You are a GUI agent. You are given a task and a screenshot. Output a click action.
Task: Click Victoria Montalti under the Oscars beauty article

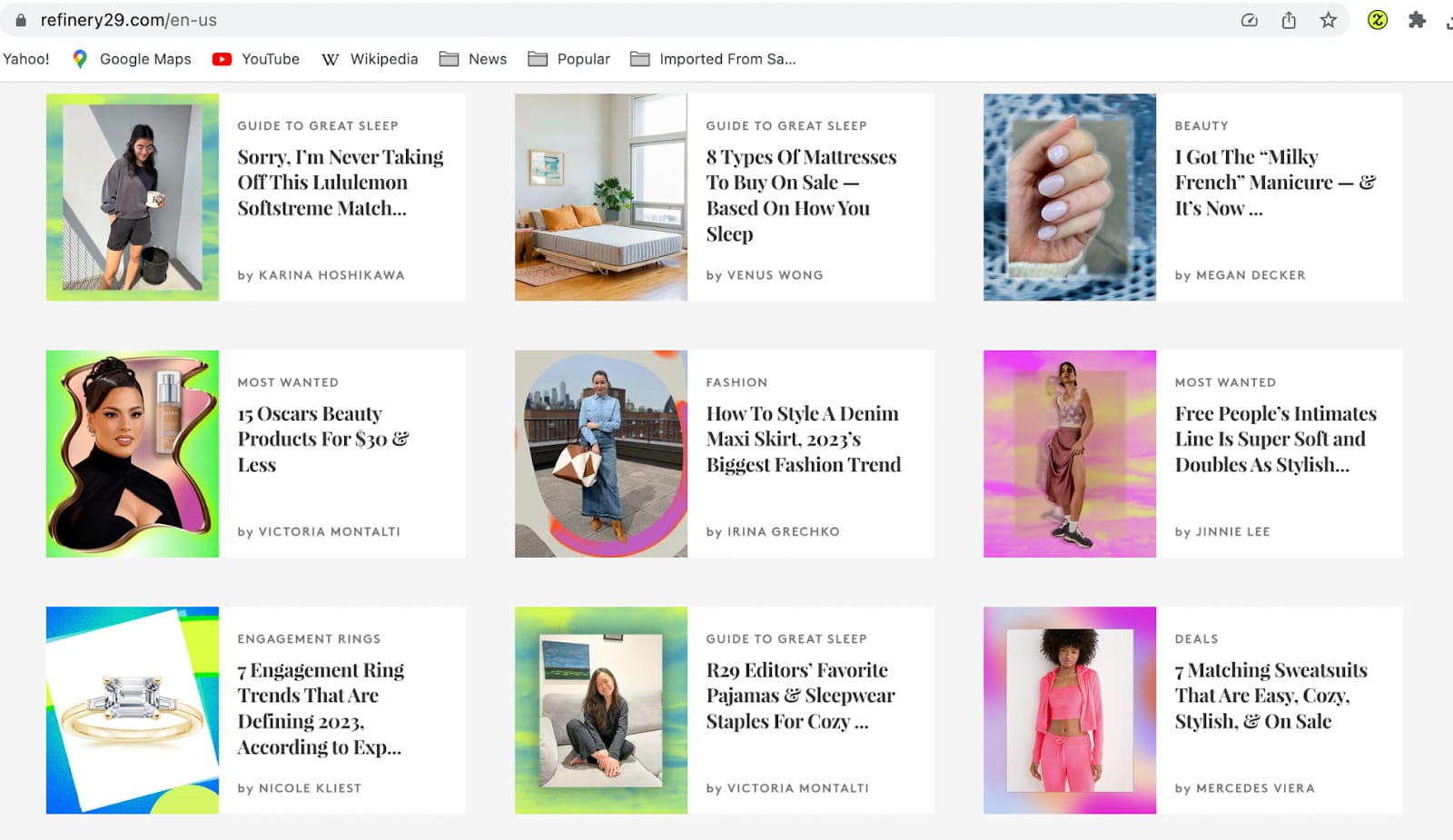point(329,531)
